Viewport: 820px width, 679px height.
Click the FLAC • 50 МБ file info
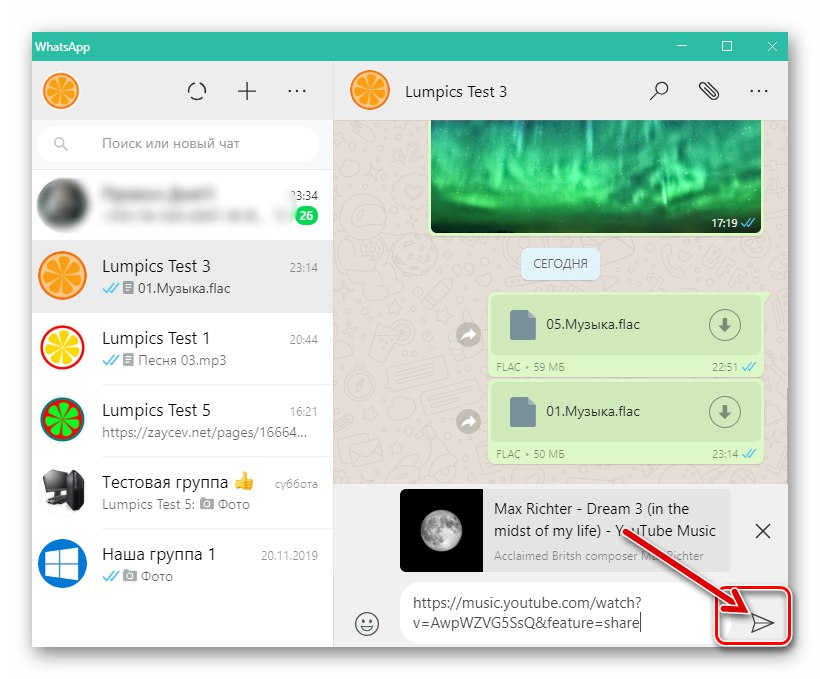pyautogui.click(x=530, y=454)
